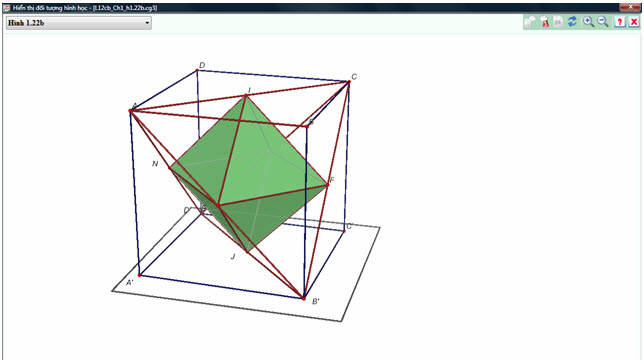The image size is (644, 362).
Task: Click vertex B' on the base plane
Action: coord(304,298)
